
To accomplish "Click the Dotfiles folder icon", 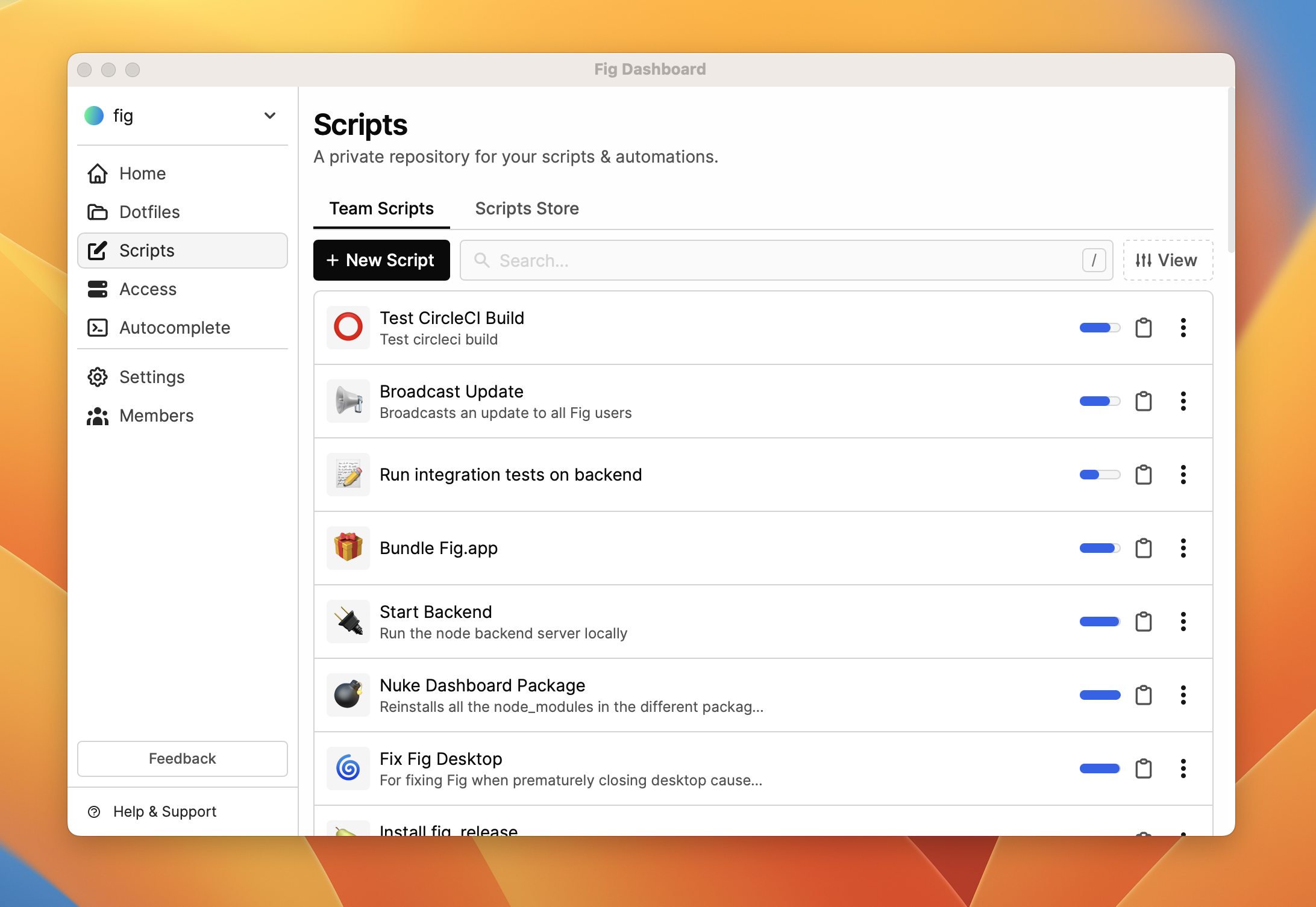I will pyautogui.click(x=98, y=212).
